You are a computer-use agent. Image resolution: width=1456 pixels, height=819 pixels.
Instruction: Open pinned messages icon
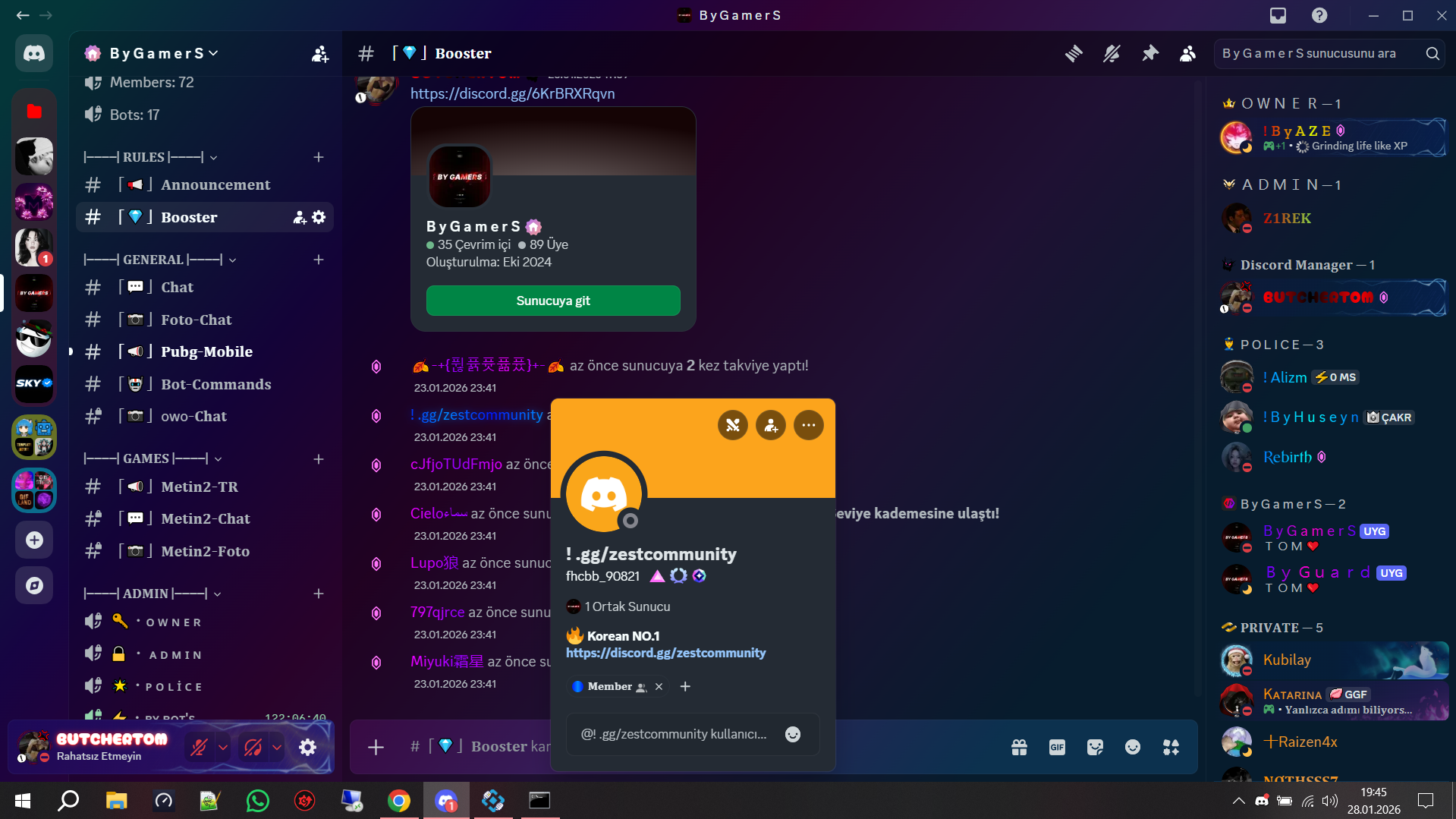(x=1150, y=53)
